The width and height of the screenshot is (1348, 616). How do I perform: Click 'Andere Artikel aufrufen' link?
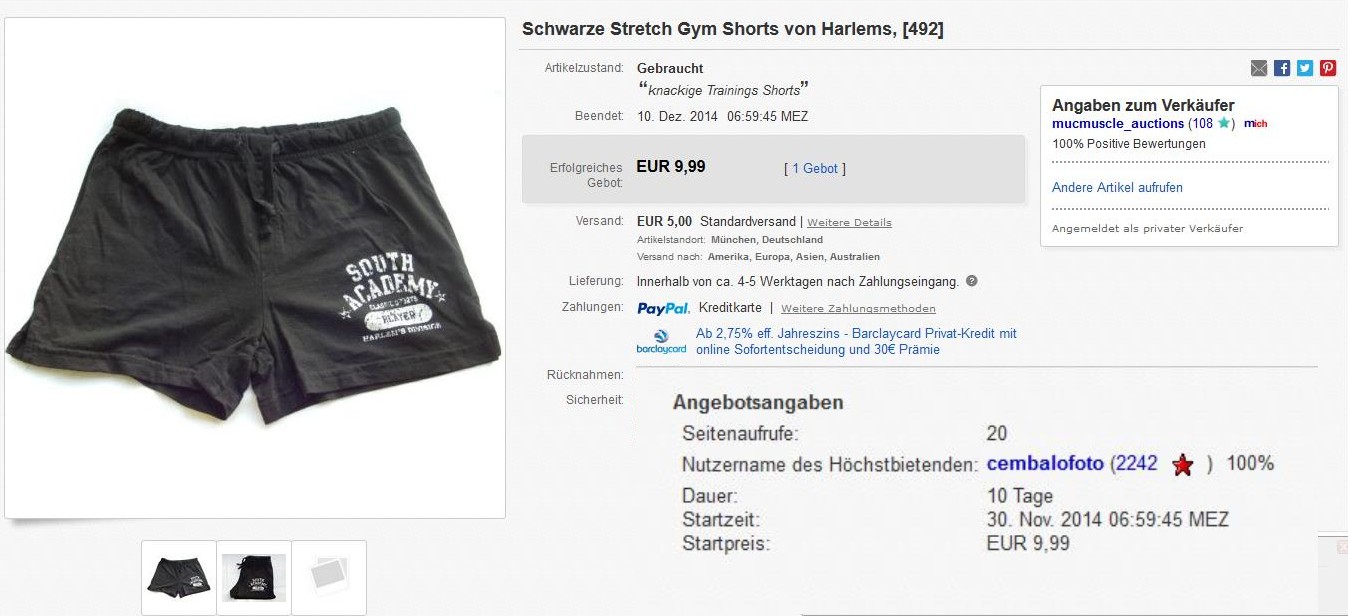pyautogui.click(x=1117, y=187)
